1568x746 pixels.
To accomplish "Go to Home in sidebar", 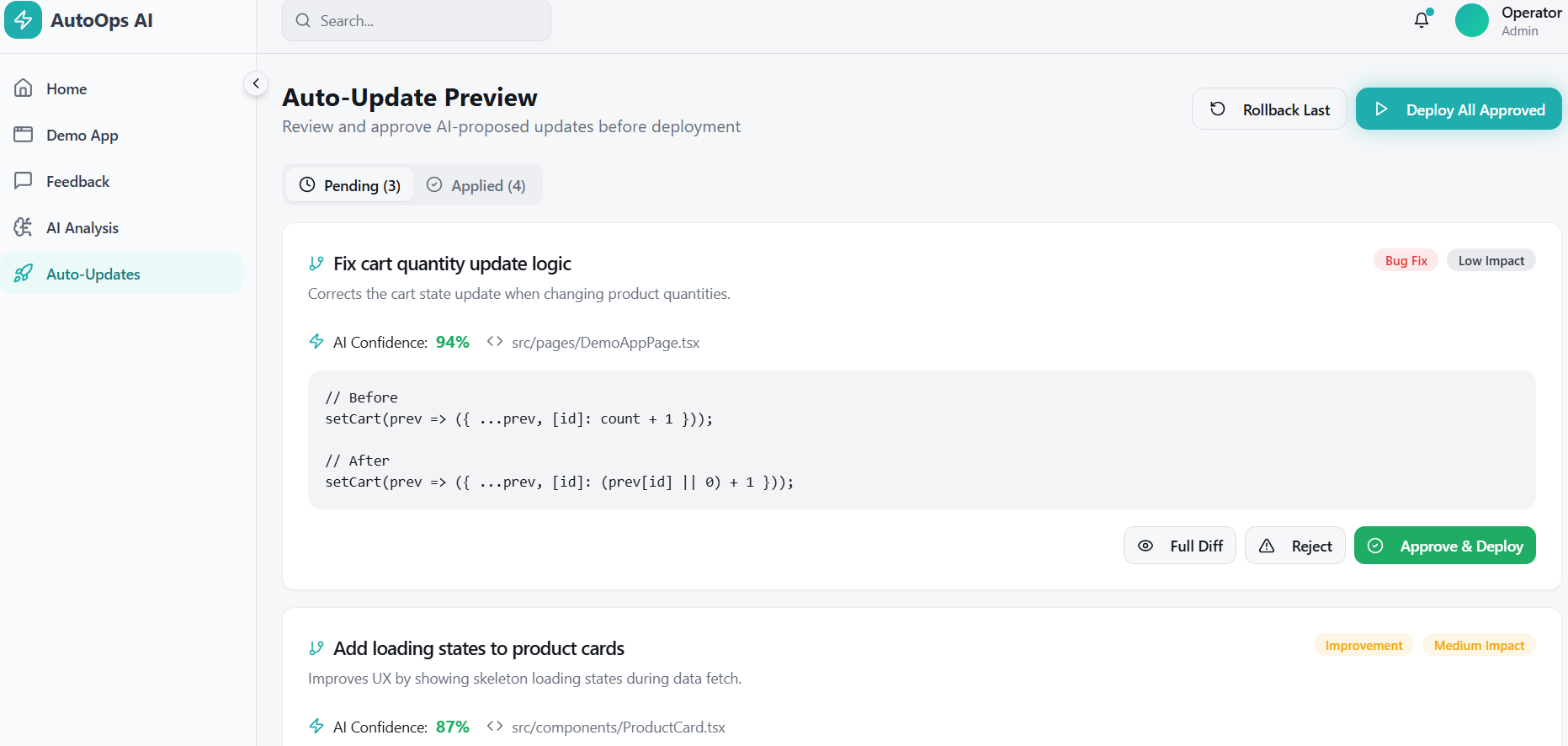I will tap(66, 88).
